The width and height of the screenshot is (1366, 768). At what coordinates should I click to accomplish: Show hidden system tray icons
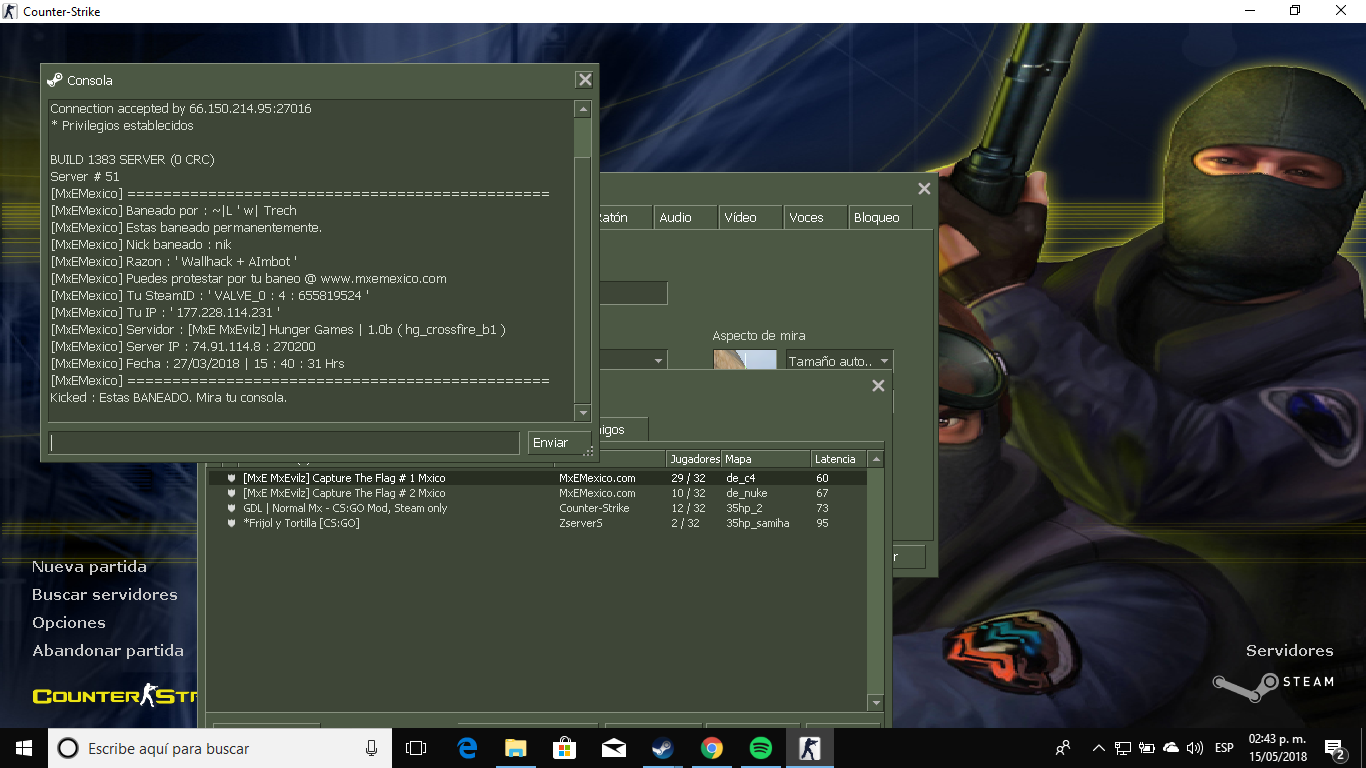tap(1099, 748)
